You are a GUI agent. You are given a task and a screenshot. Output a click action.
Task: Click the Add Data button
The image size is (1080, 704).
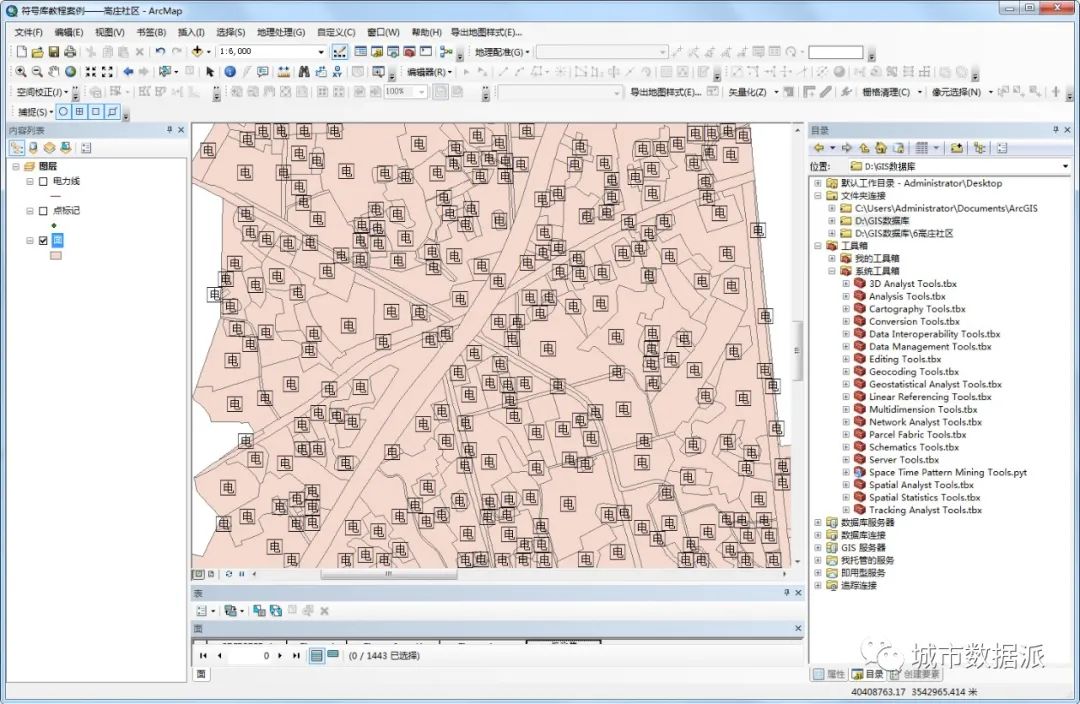click(197, 52)
